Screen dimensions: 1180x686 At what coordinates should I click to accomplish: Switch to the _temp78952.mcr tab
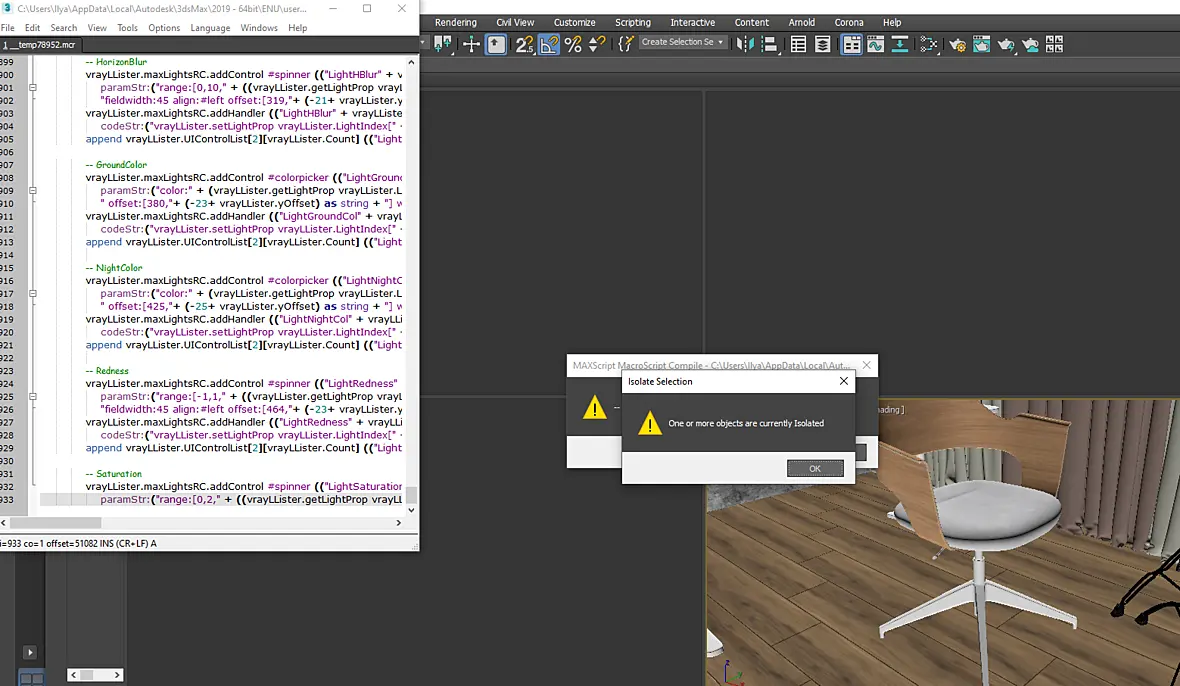(40, 45)
